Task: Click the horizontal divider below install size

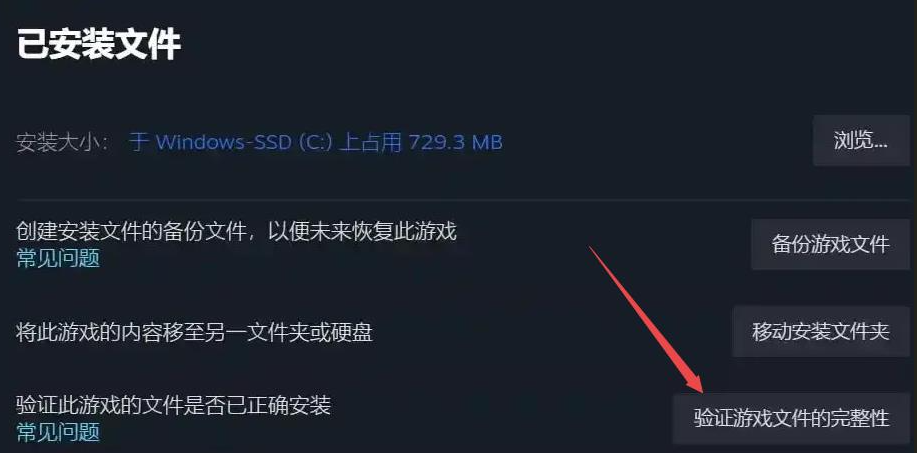Action: pyautogui.click(x=463, y=200)
